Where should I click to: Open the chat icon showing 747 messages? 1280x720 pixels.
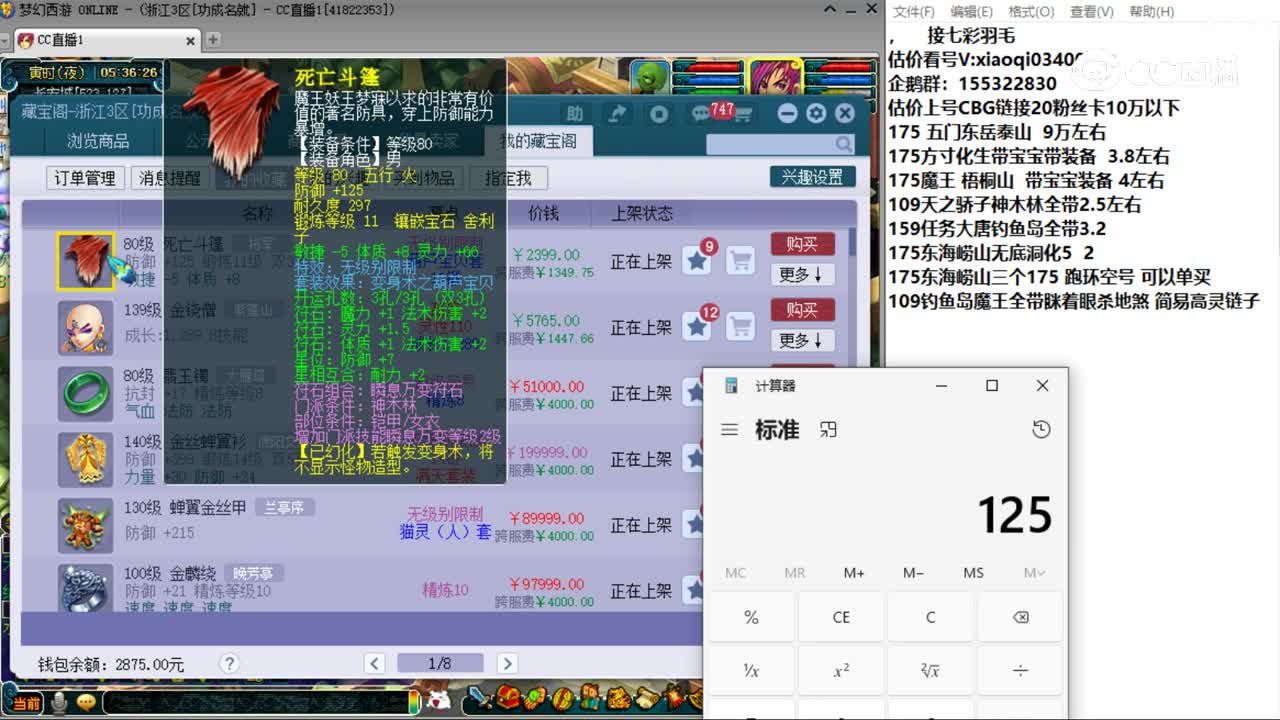click(701, 114)
